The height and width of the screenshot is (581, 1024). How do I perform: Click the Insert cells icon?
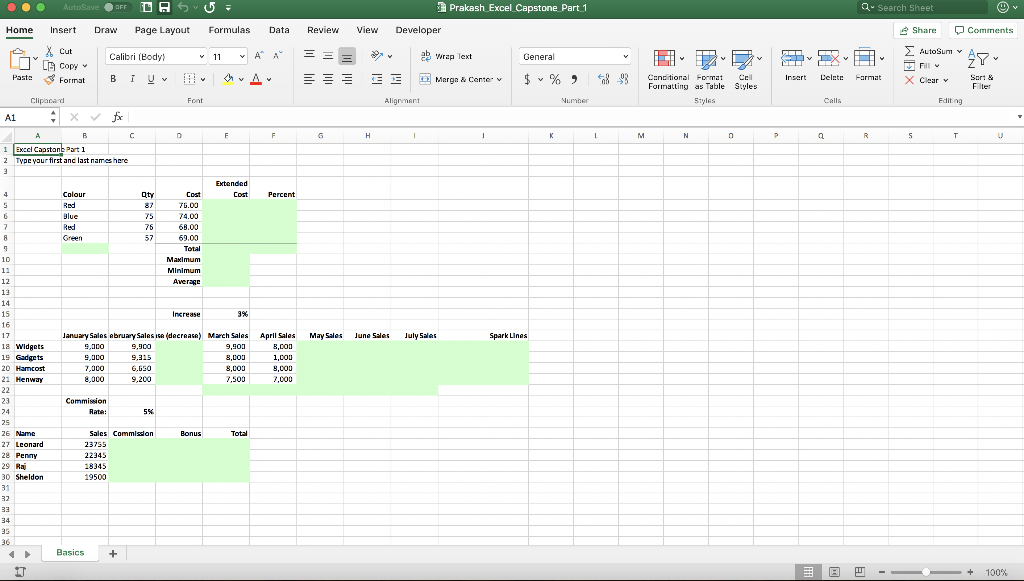pyautogui.click(x=792, y=58)
